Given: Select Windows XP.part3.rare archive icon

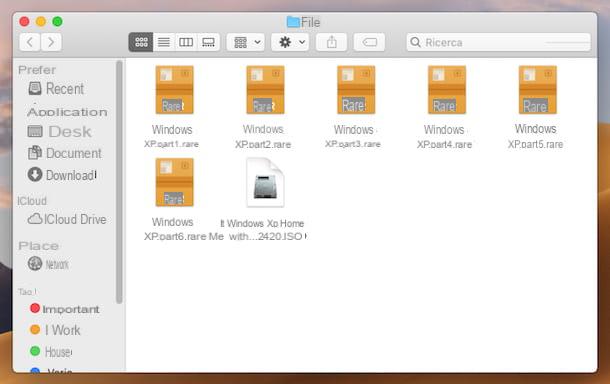Looking at the screenshot, I should [356, 90].
